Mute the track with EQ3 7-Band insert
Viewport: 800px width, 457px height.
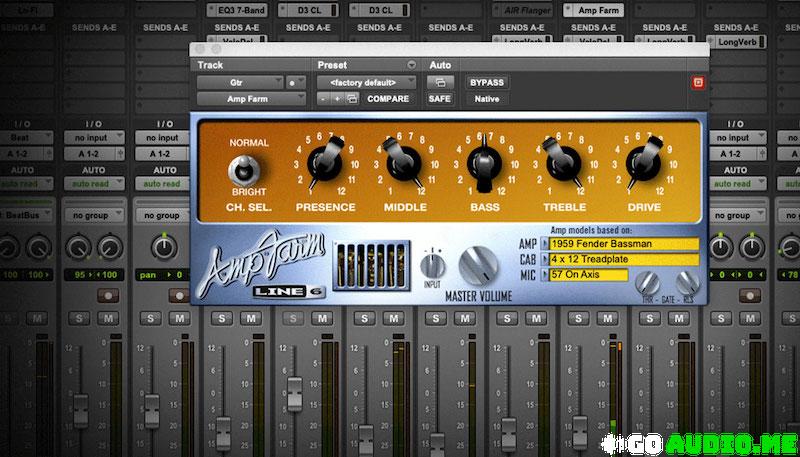(x=251, y=319)
